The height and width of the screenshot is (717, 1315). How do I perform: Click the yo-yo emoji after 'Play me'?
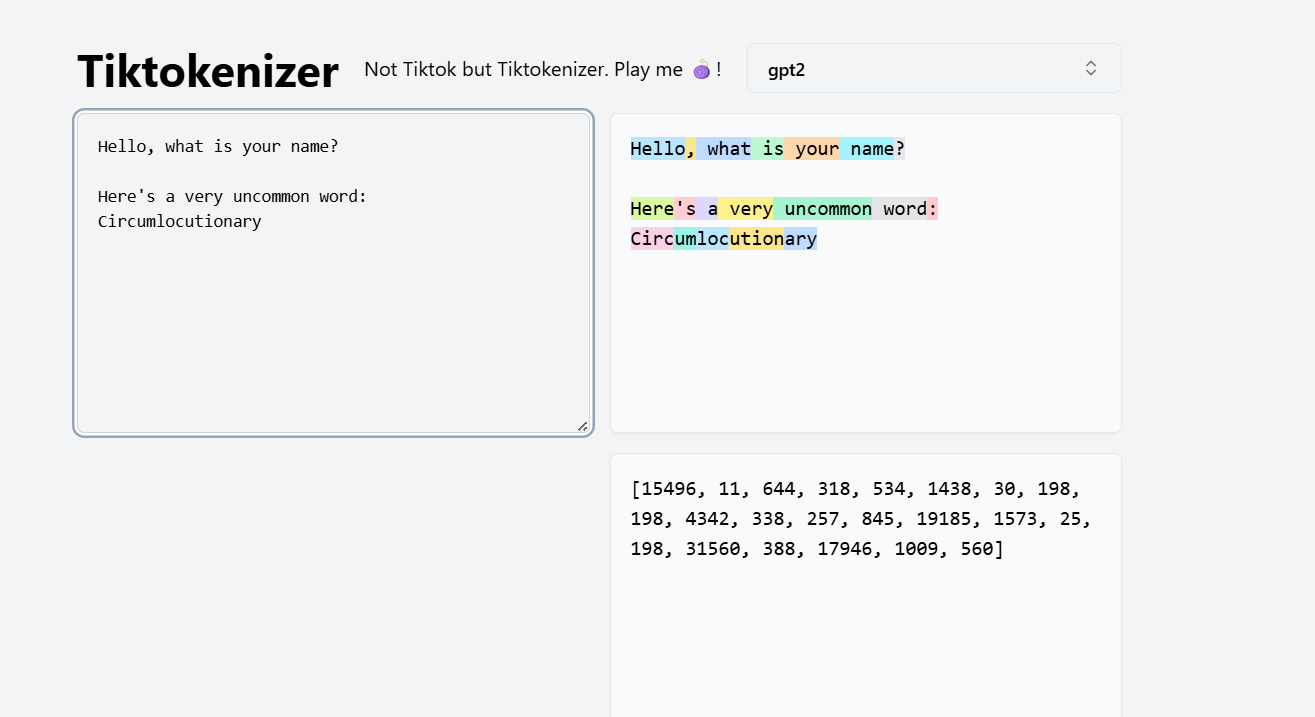700,70
